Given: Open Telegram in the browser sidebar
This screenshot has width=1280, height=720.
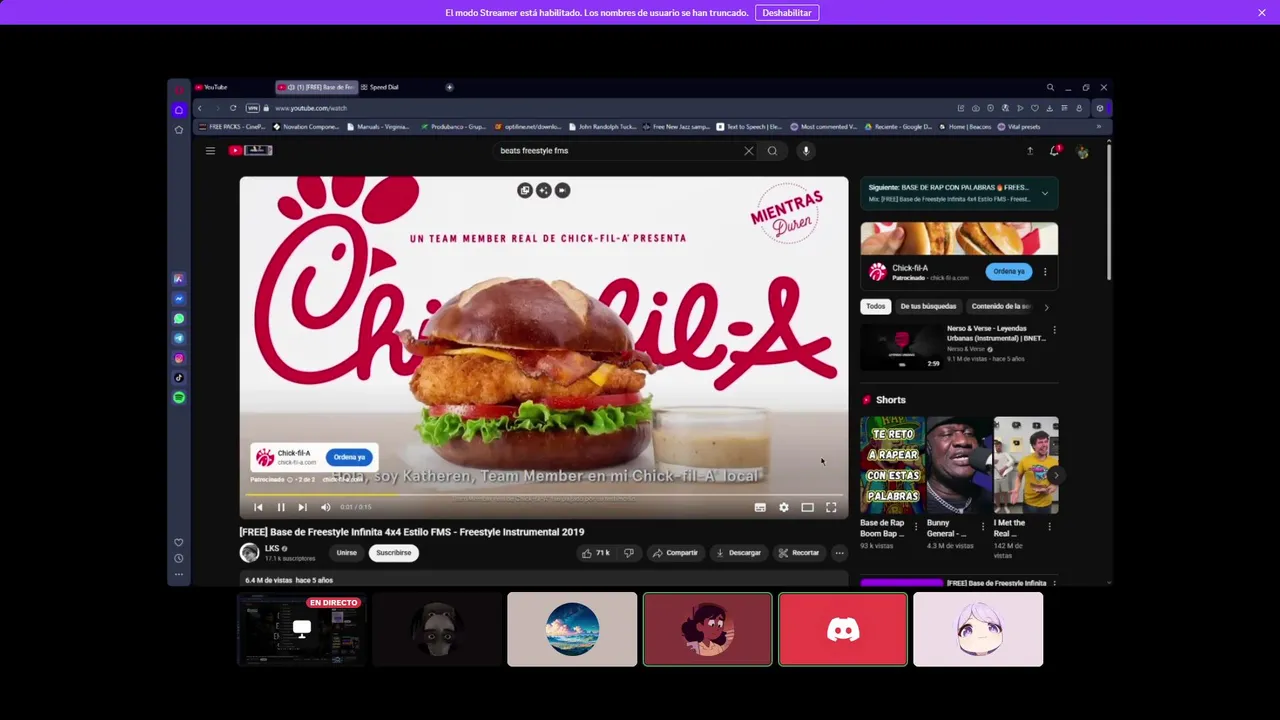Looking at the screenshot, I should coord(179,339).
